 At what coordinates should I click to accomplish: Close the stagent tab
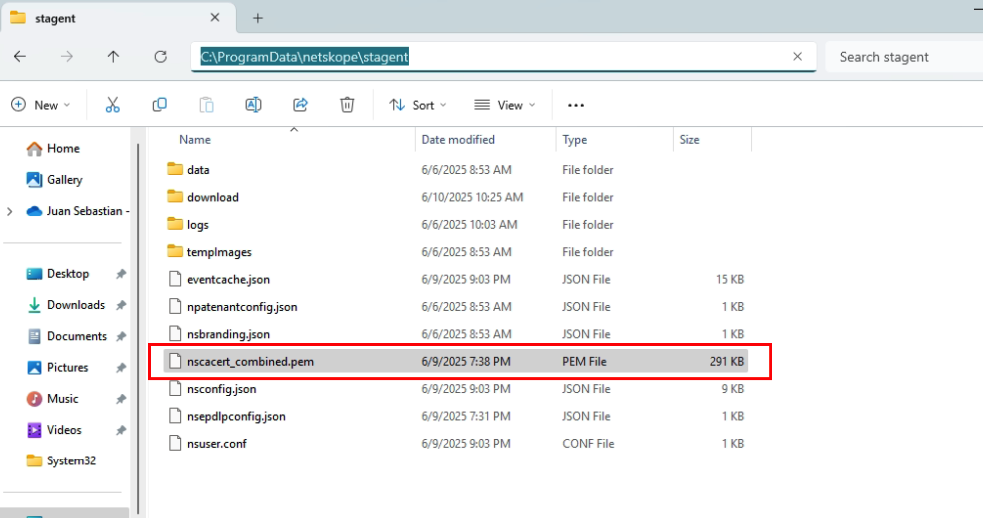(x=214, y=18)
